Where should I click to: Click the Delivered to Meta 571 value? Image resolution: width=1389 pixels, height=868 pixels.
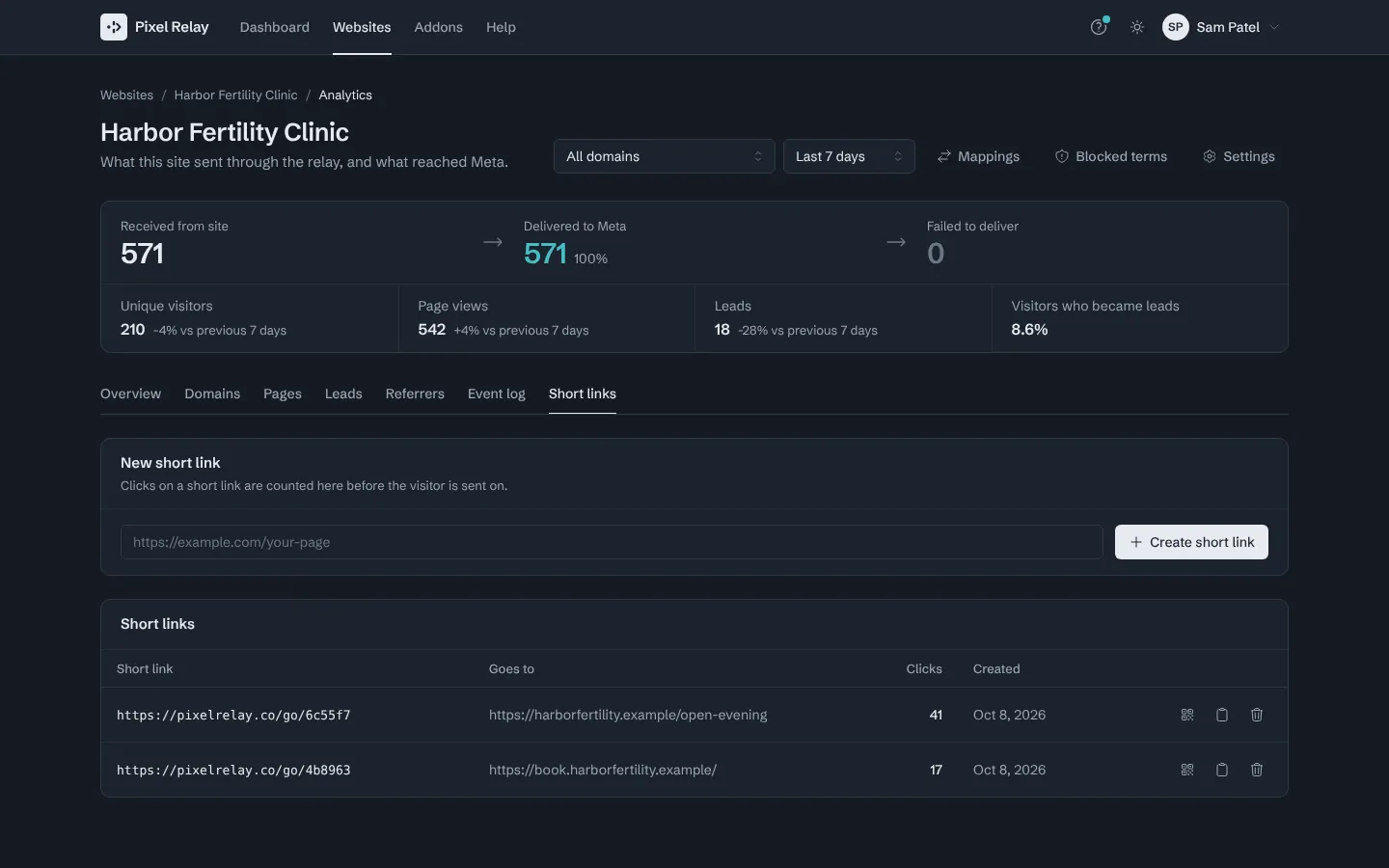pyautogui.click(x=545, y=254)
